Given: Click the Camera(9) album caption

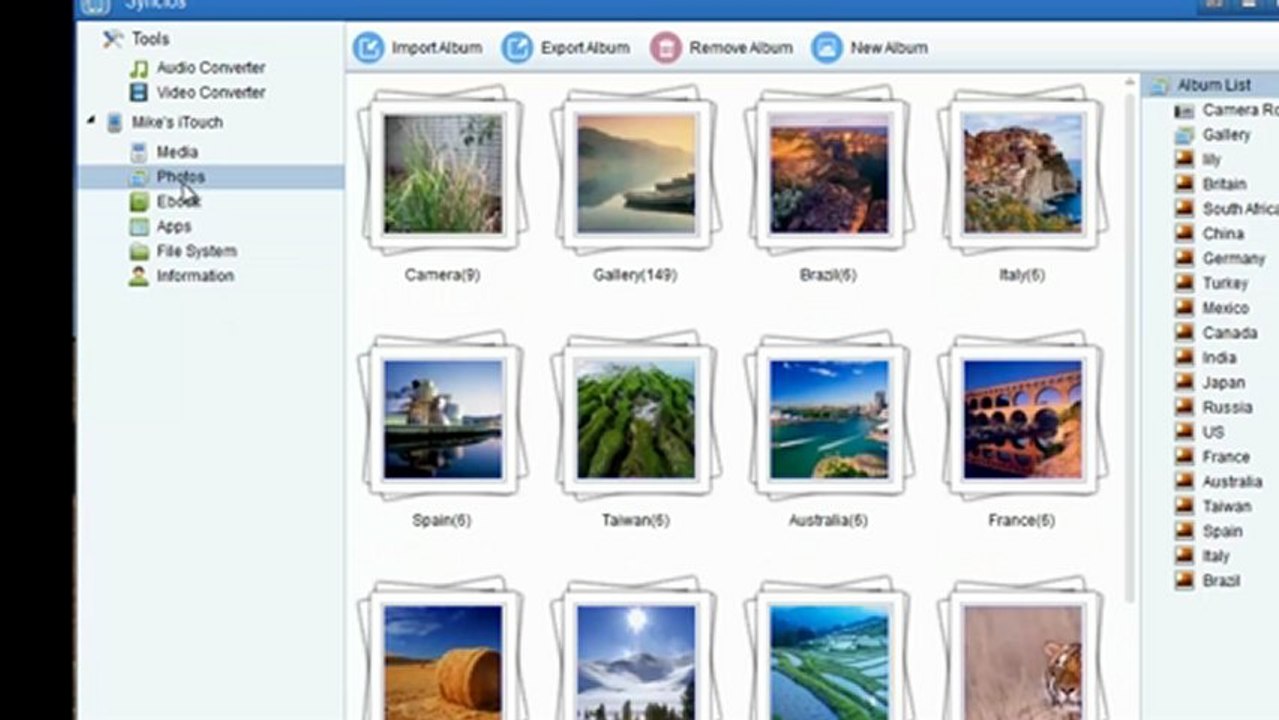Looking at the screenshot, I should click(443, 274).
